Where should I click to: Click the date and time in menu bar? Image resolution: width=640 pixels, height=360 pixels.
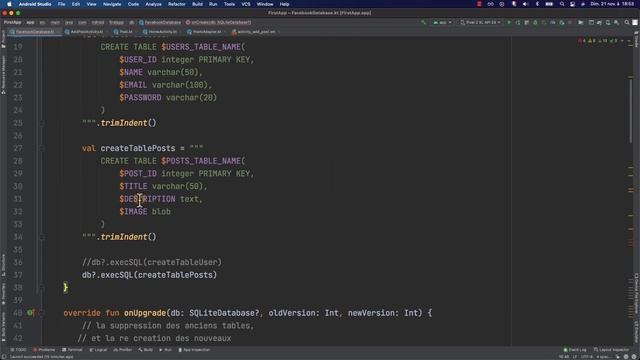(x=612, y=4)
